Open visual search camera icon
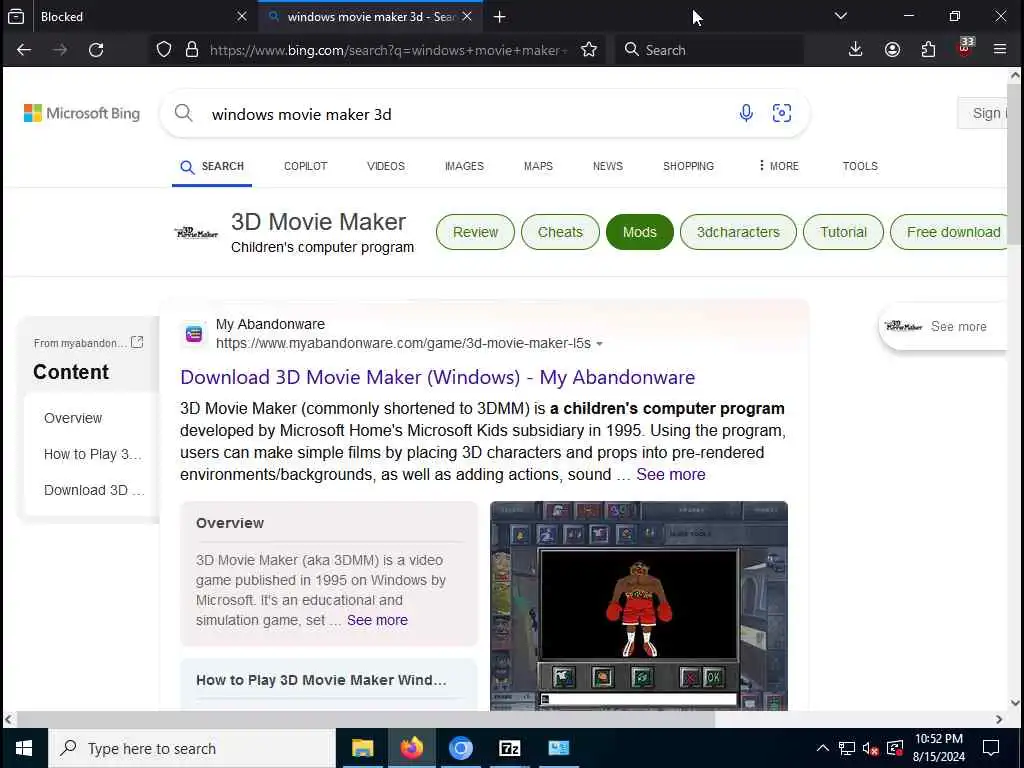 click(x=782, y=113)
